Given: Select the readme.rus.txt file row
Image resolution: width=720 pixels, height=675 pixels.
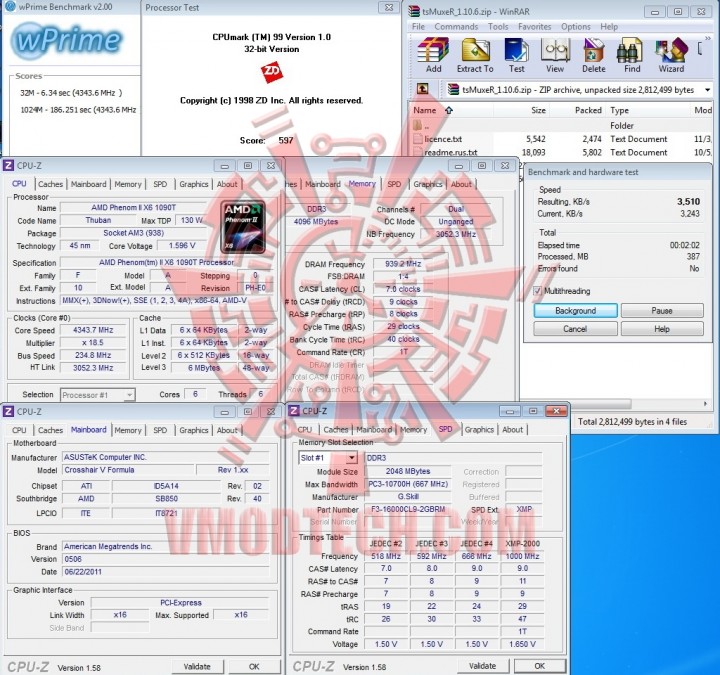Looking at the screenshot, I should (562, 152).
